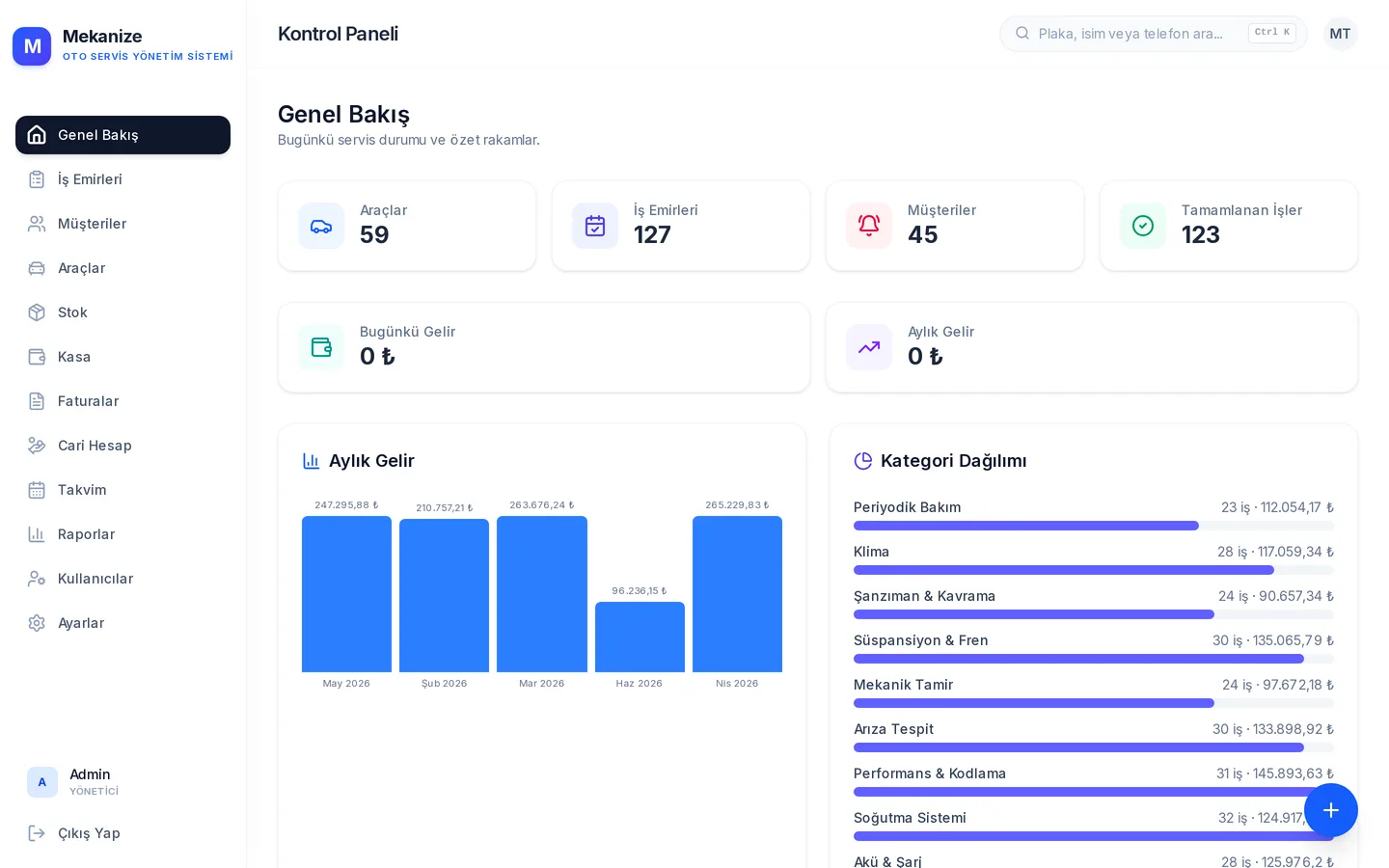Click the Ayarlar gear icon
The height and width of the screenshot is (868, 1389).
coord(37,623)
